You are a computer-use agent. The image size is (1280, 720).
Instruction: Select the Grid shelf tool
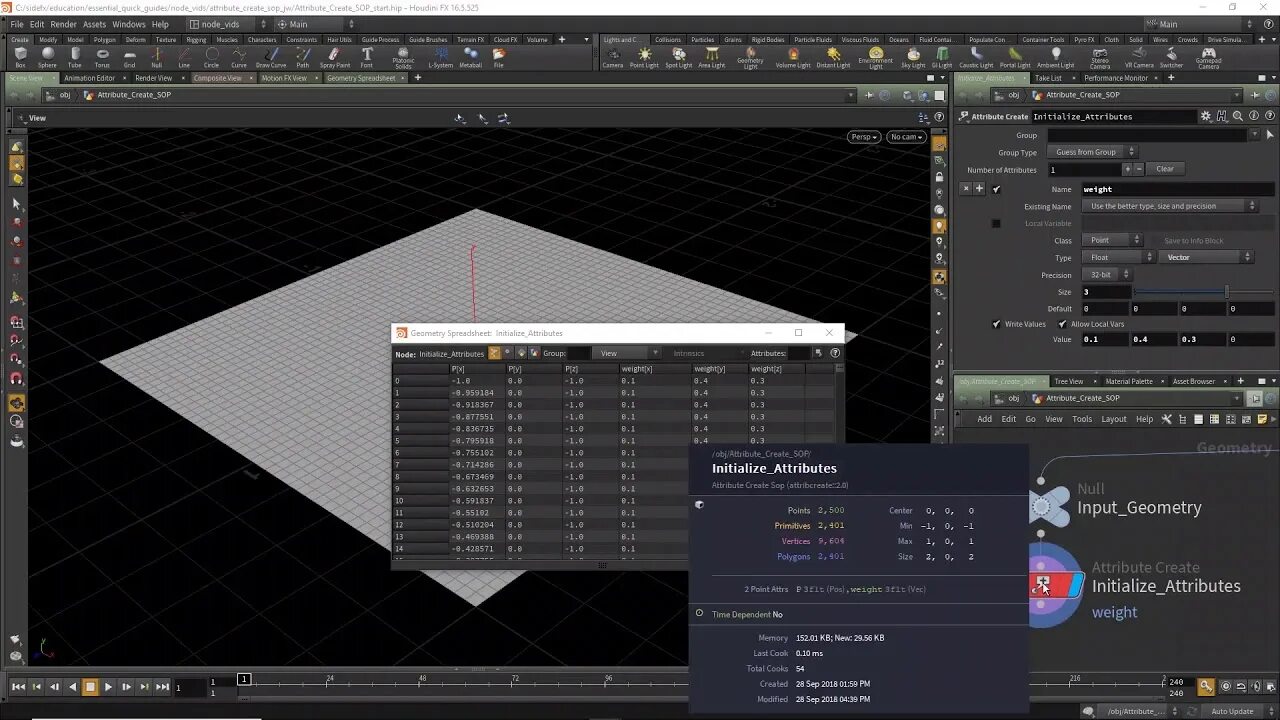coord(129,58)
